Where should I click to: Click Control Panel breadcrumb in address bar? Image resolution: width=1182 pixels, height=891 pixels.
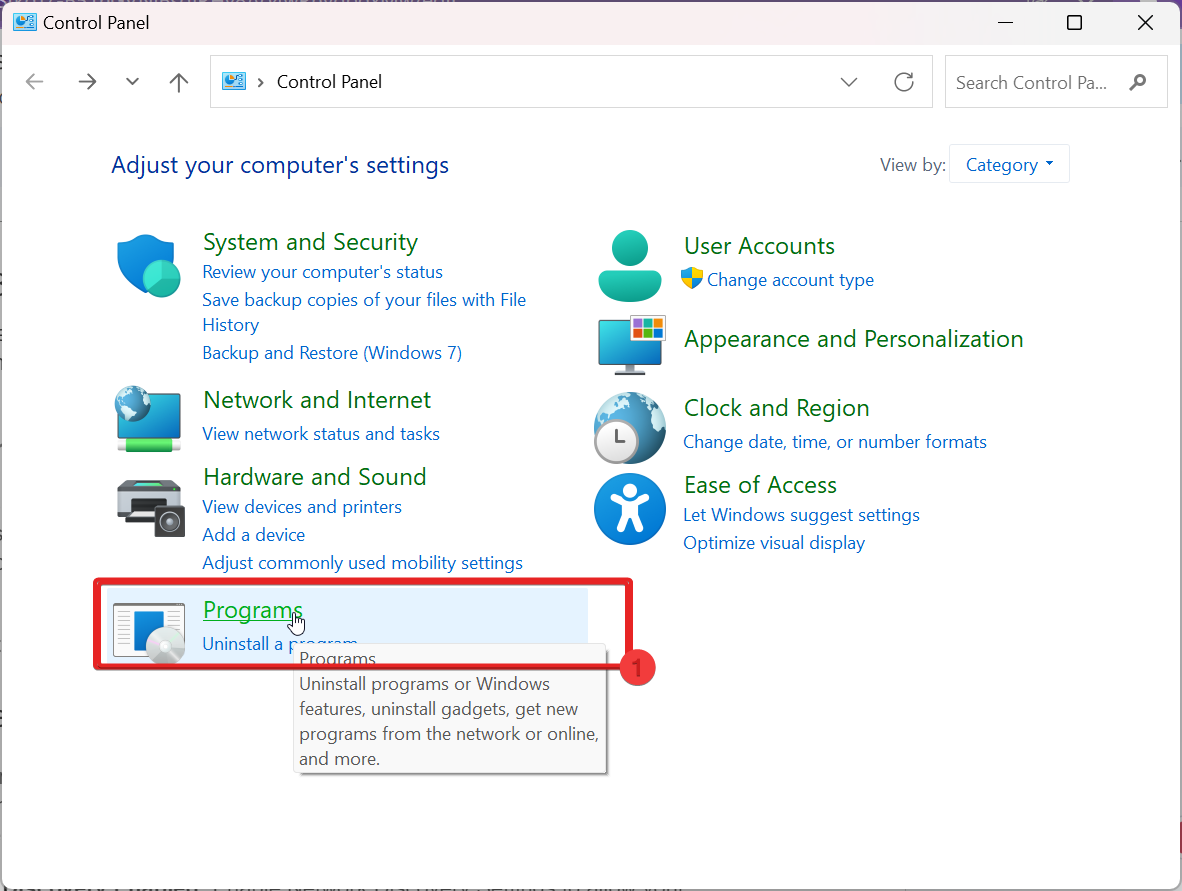coord(329,81)
